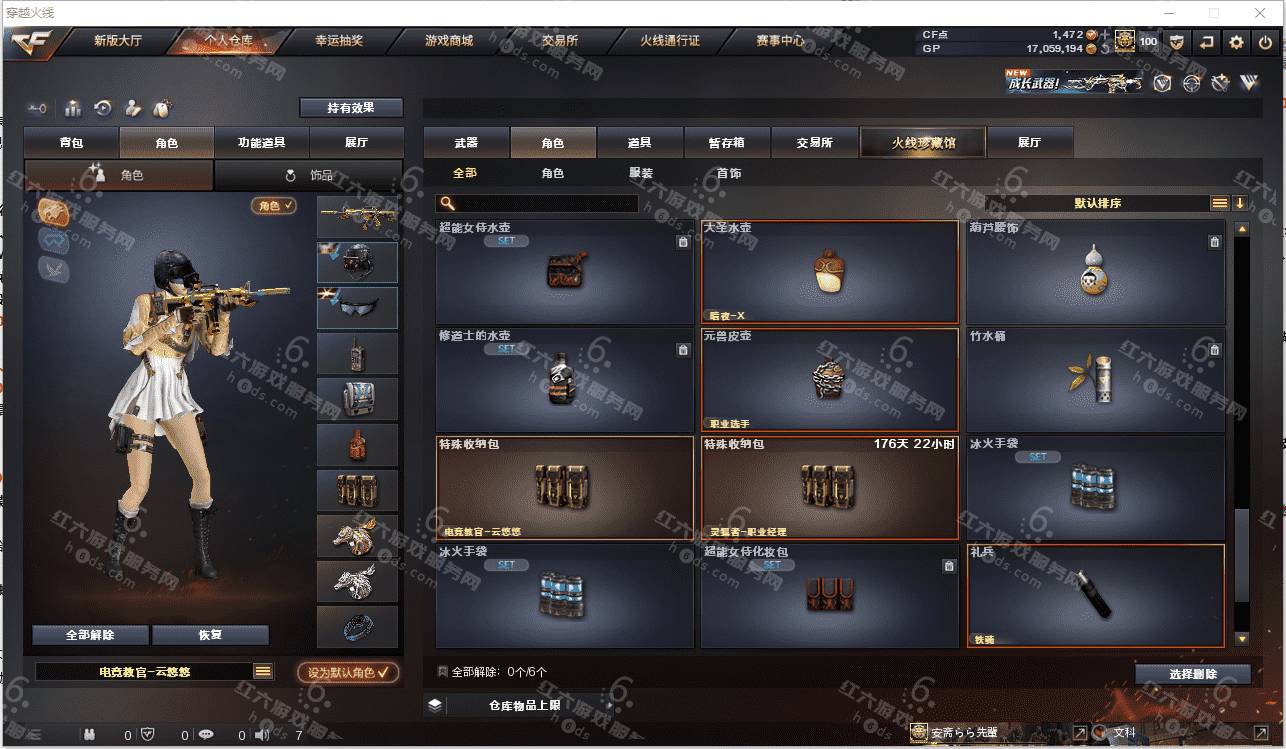Image resolution: width=1286 pixels, height=749 pixels.
Task: Click the trash icon on 超能女仔水壶 item
Action: point(683,242)
